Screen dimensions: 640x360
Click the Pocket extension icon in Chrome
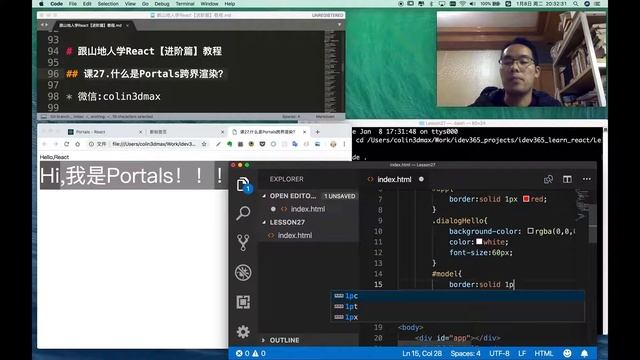pyautogui.click(x=262, y=144)
